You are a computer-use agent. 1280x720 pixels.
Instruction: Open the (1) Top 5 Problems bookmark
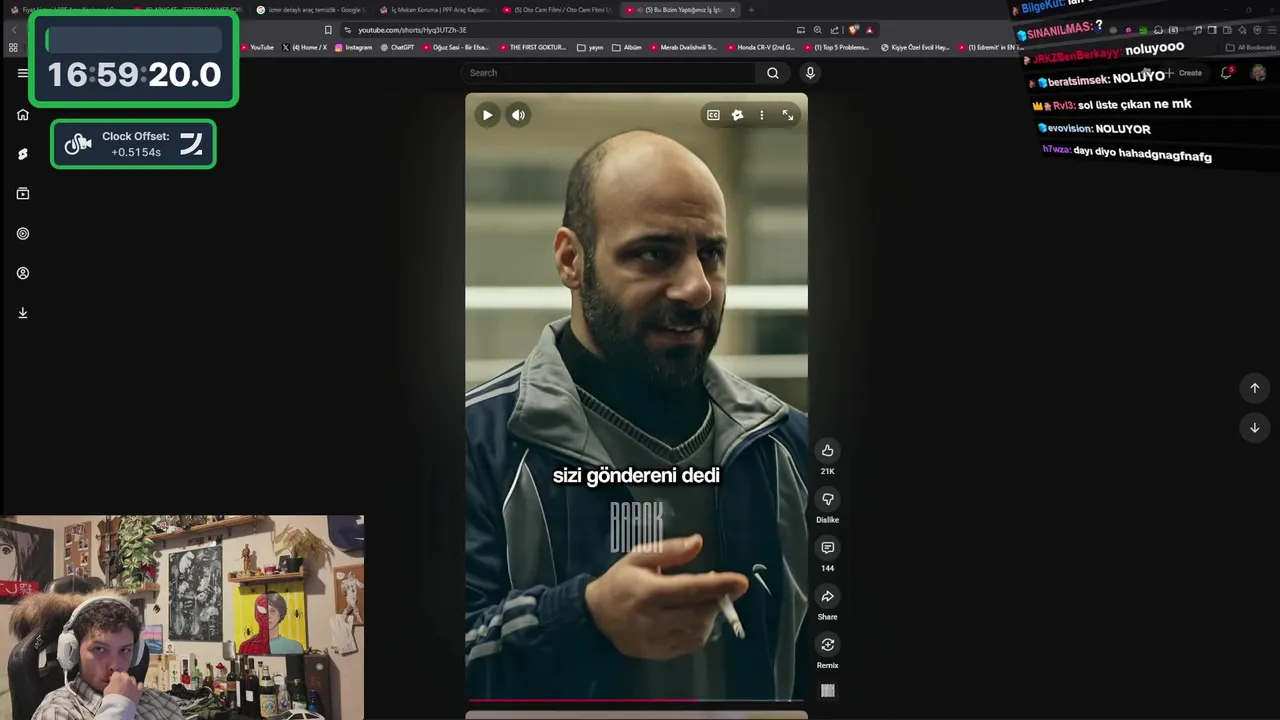click(x=837, y=47)
